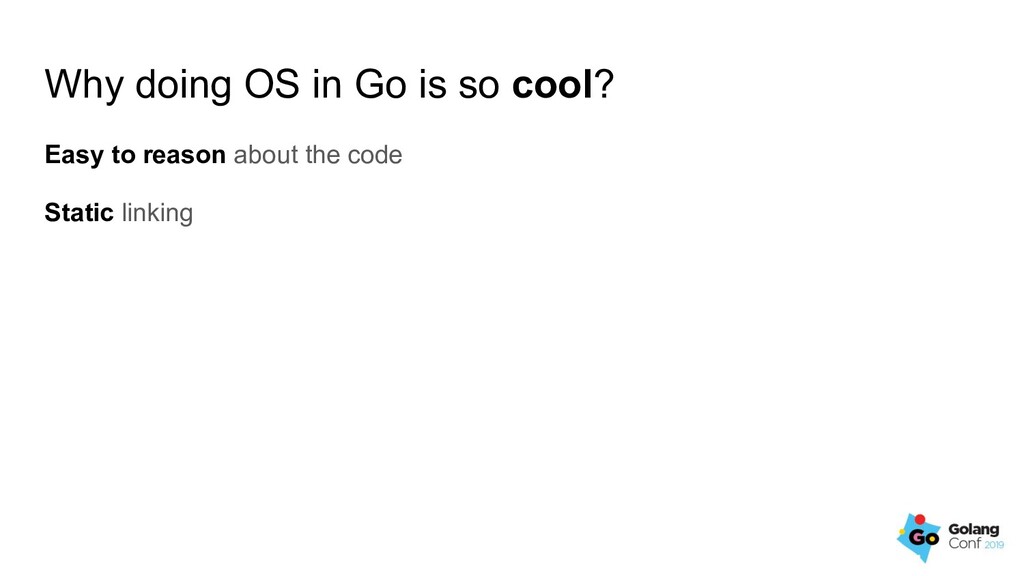Click the bold word "Static"
This screenshot has width=1024, height=576.
point(79,212)
